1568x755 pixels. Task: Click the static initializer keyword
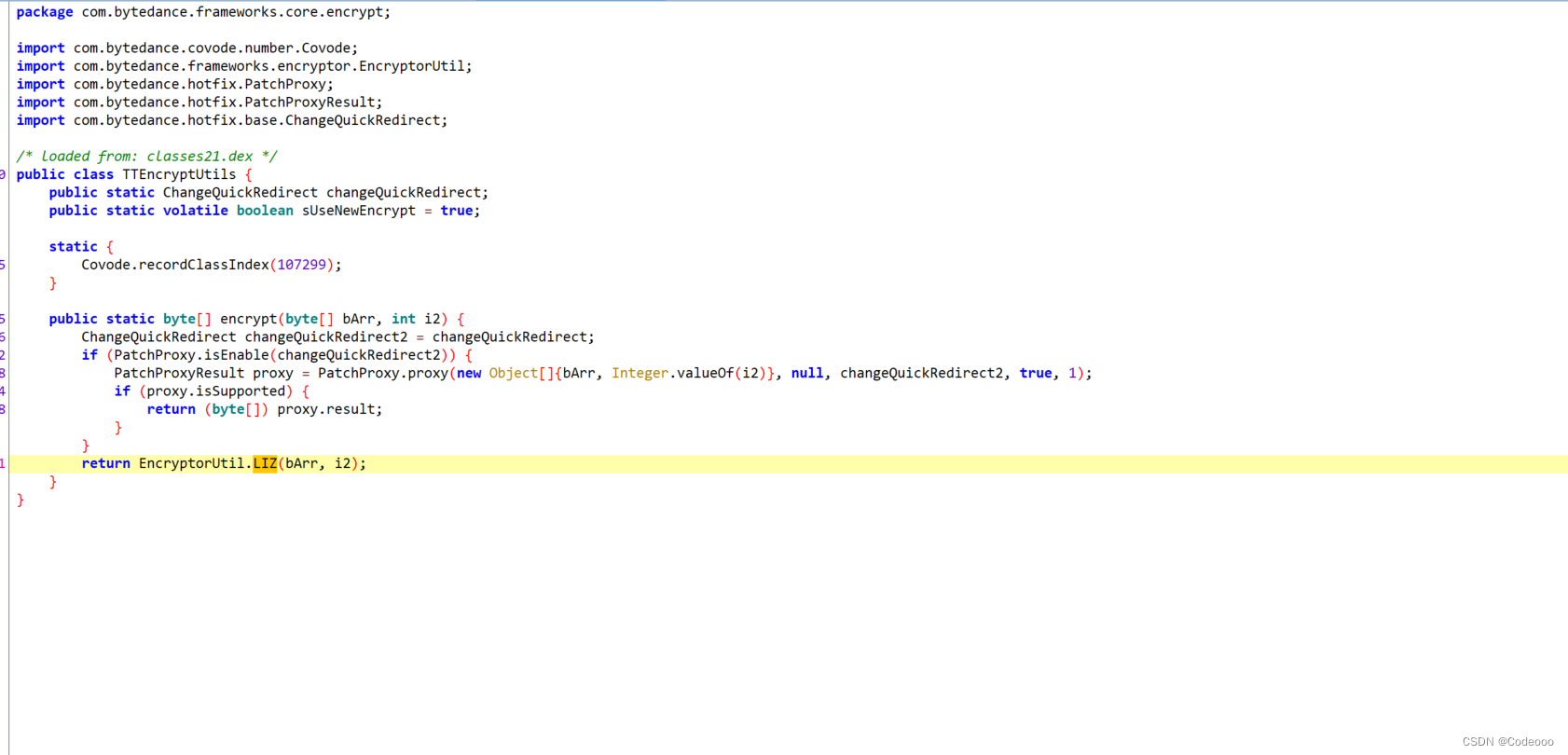[x=73, y=247]
